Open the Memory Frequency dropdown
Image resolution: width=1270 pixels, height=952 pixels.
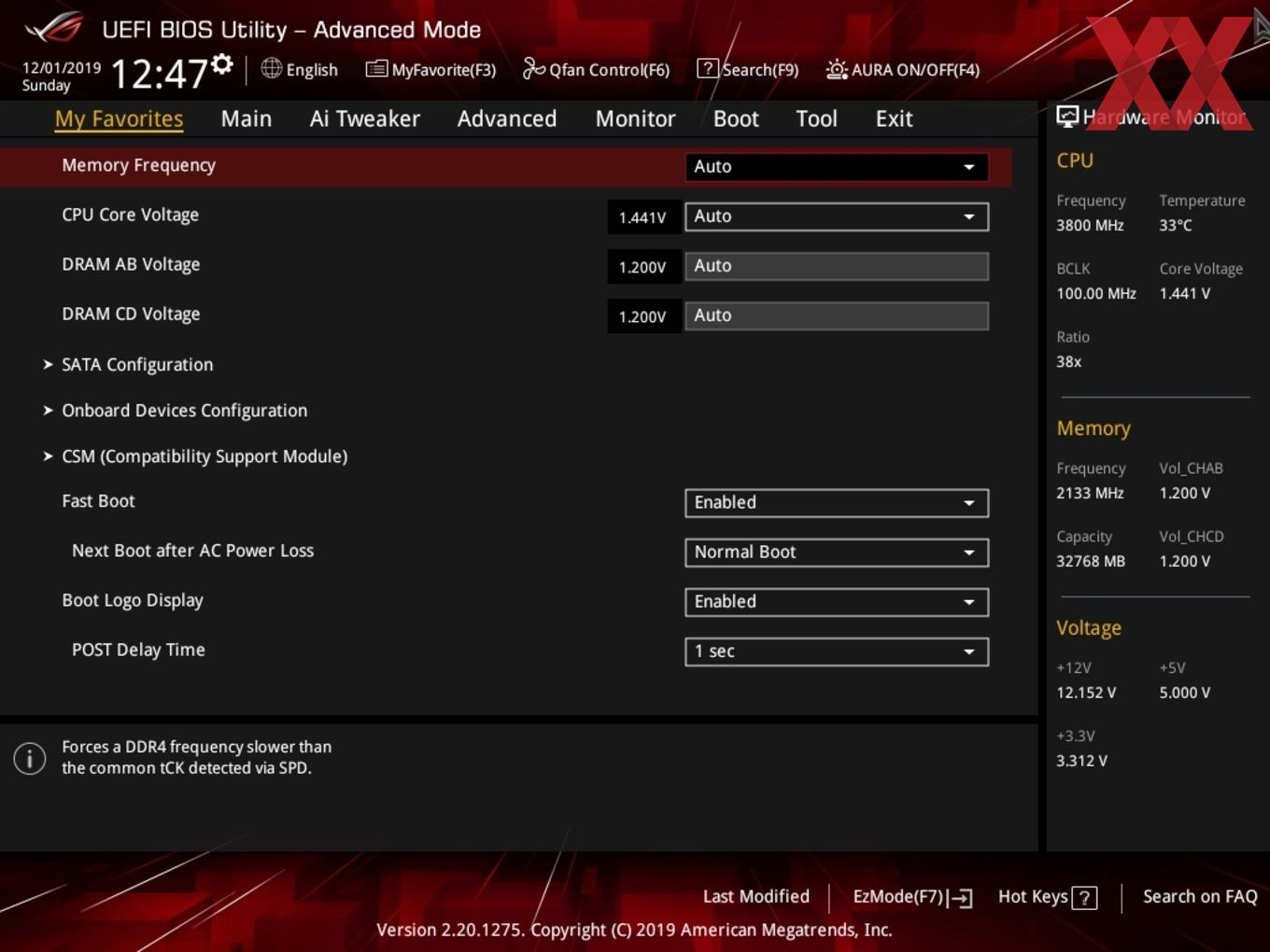[x=836, y=167]
